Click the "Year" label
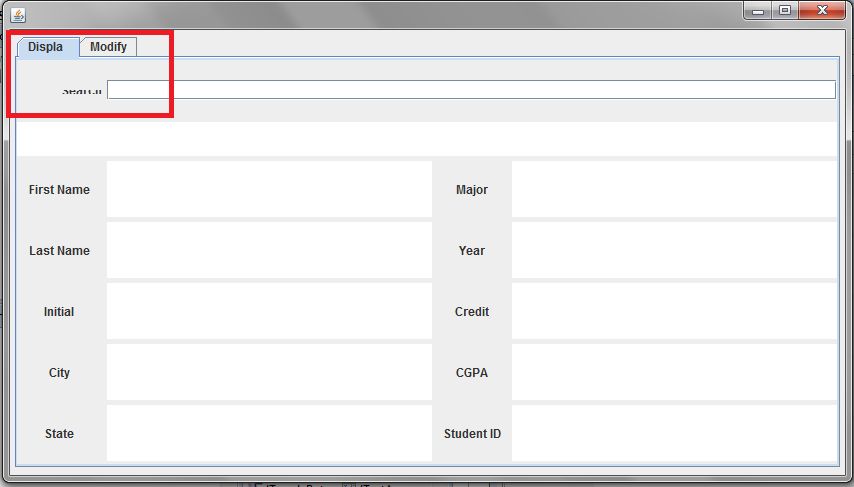Image resolution: width=854 pixels, height=487 pixels. click(x=472, y=251)
